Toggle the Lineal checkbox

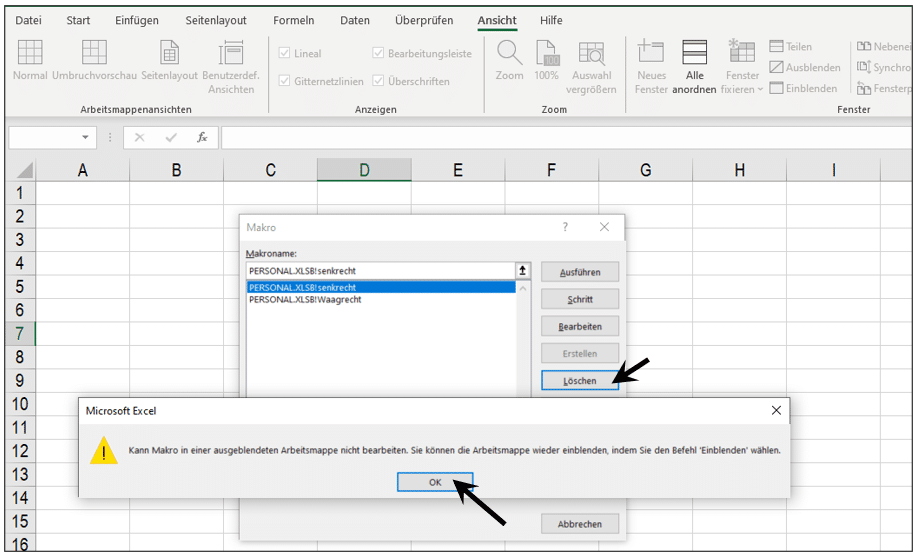(x=285, y=54)
